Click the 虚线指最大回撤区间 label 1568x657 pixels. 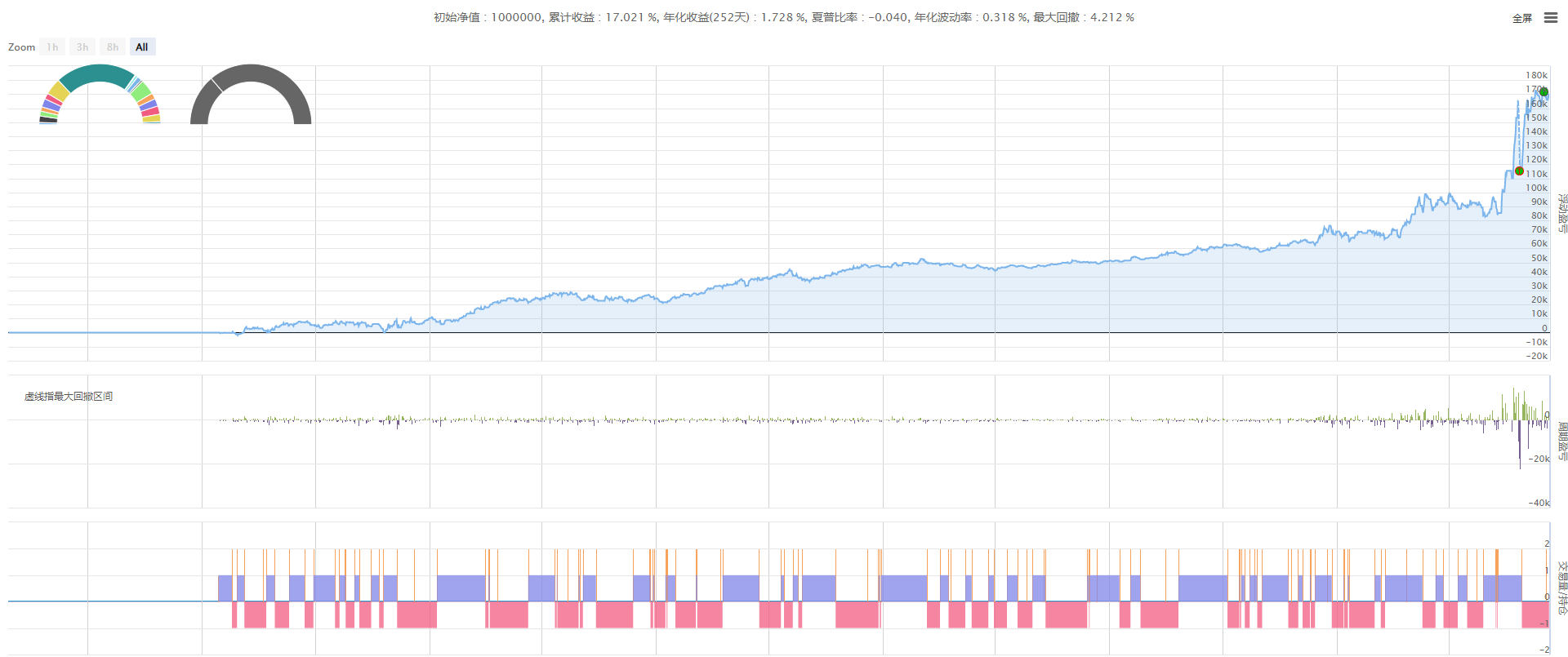click(x=69, y=397)
